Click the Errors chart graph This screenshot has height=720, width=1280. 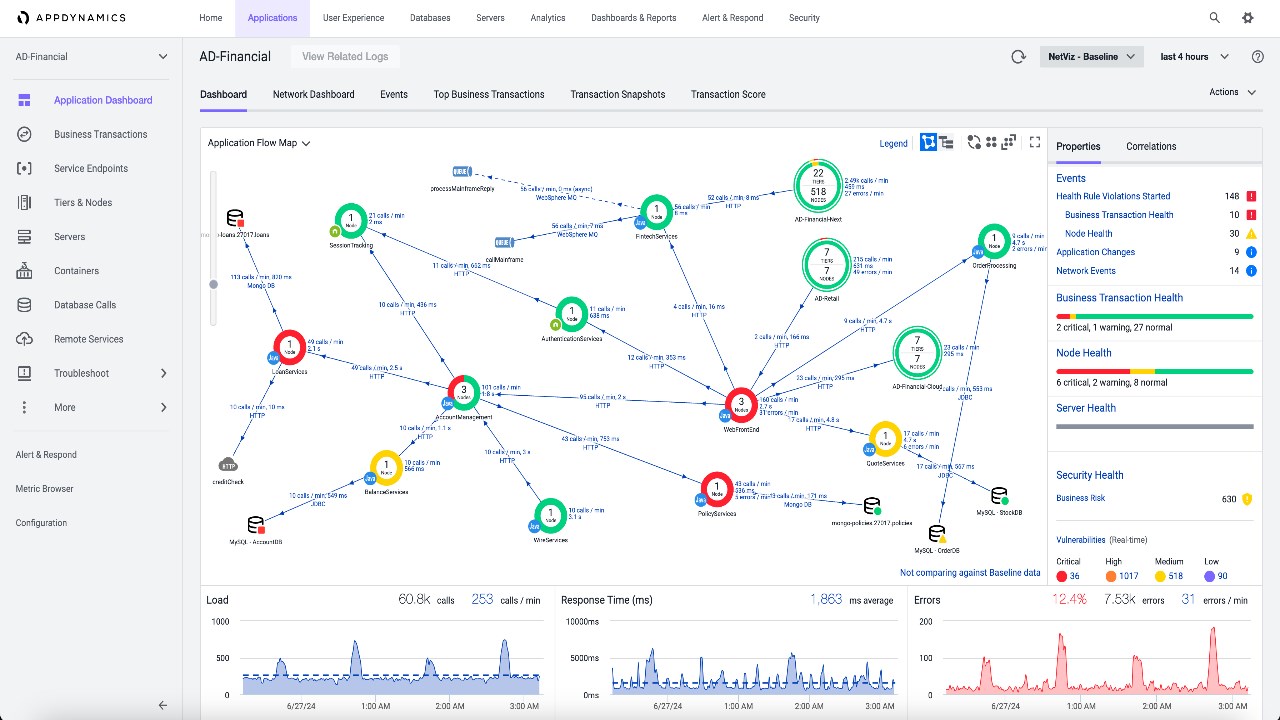tap(1097, 661)
